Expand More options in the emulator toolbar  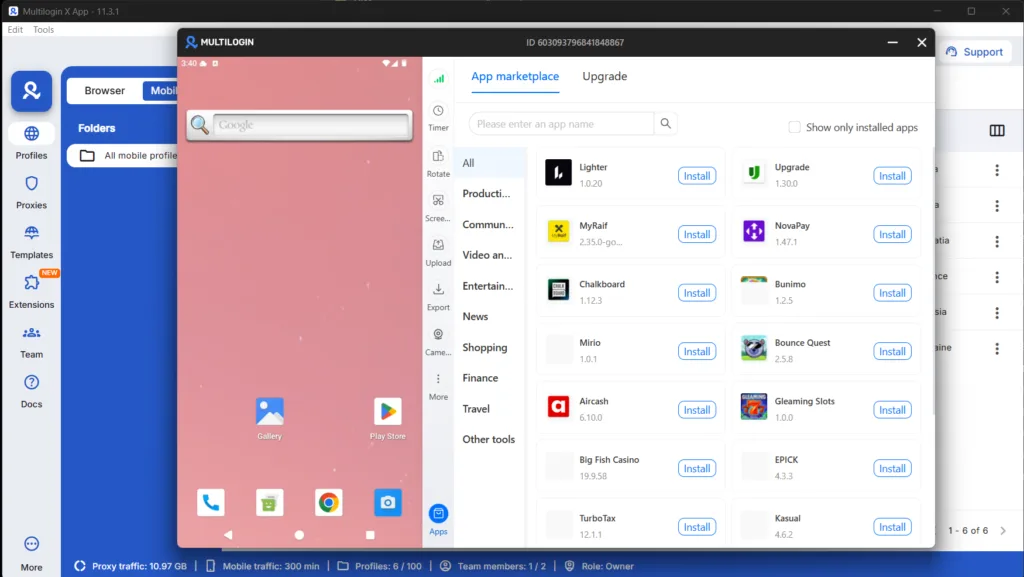tap(438, 383)
